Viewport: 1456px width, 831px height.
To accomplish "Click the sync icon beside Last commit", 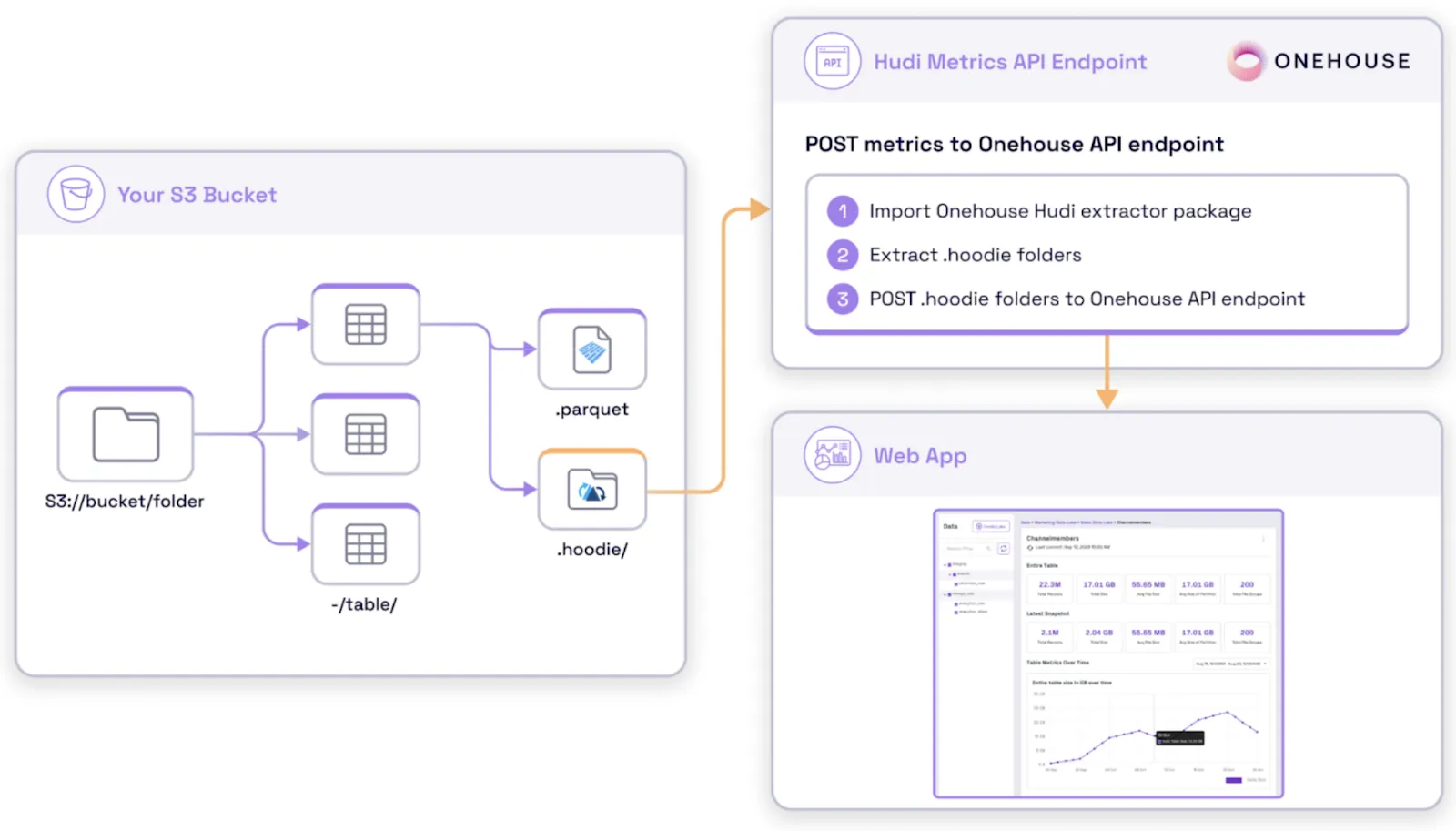I will click(x=1030, y=548).
